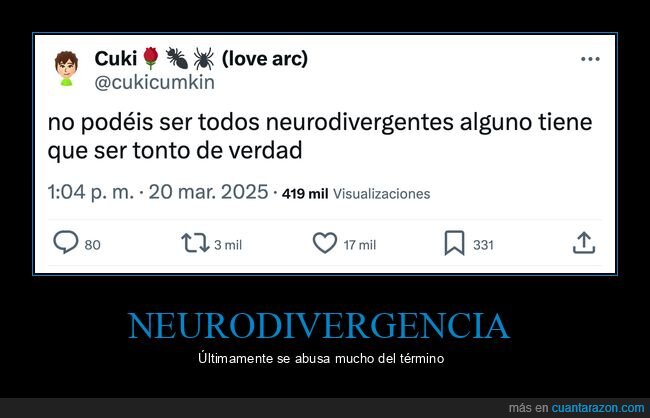Image resolution: width=650 pixels, height=418 pixels.
Task: Click the Mii avatar profile picture
Action: 66,68
